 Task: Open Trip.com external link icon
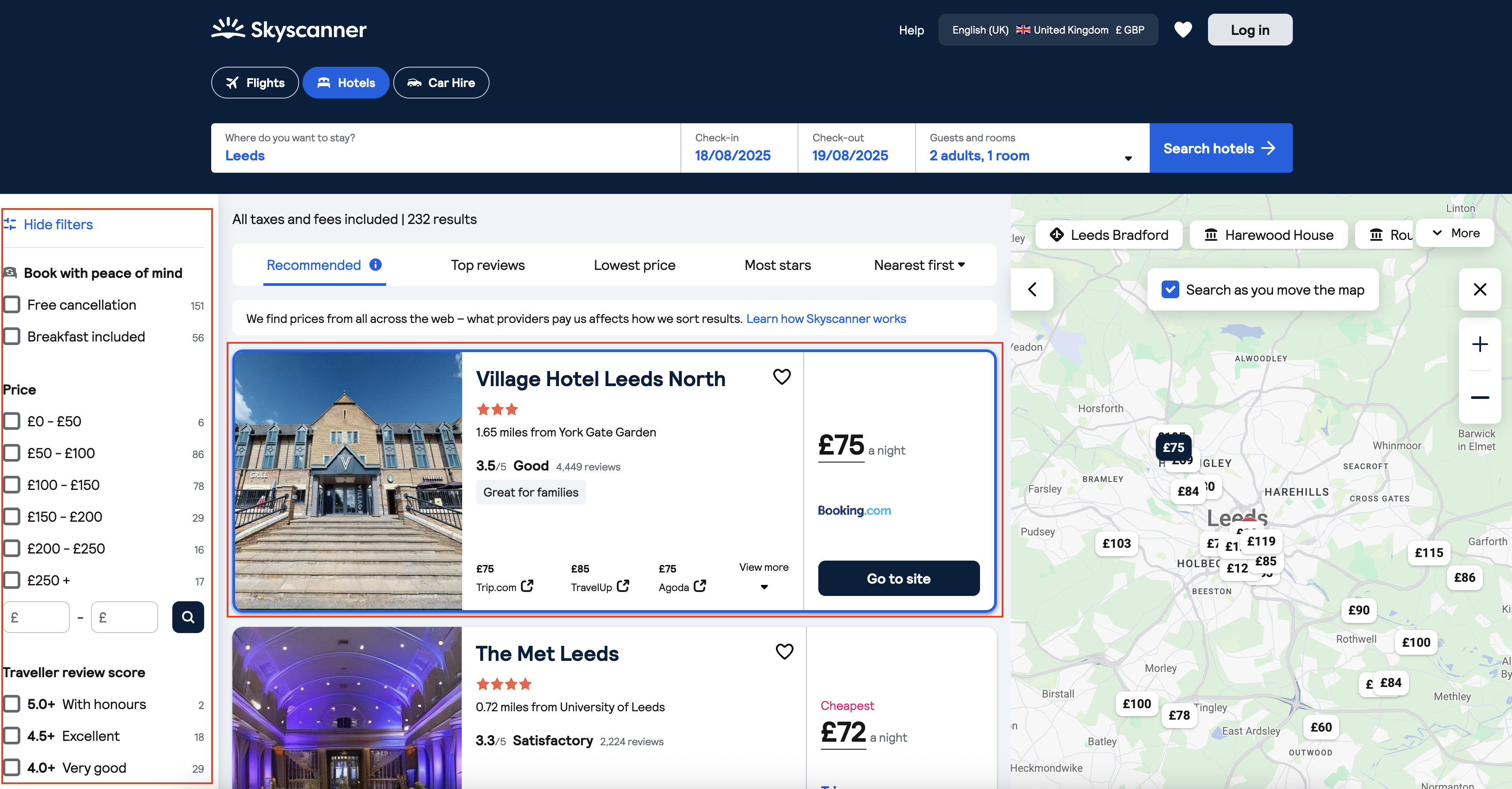point(527,586)
